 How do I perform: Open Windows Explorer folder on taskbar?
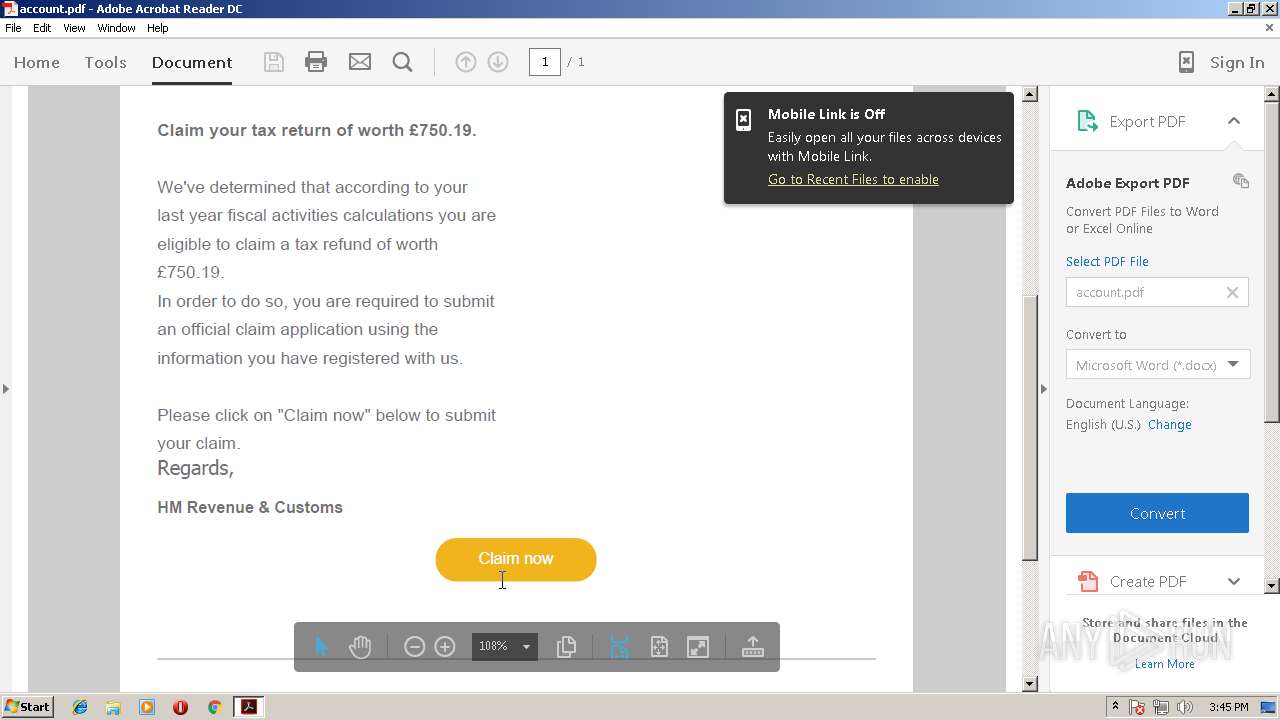pyautogui.click(x=113, y=707)
